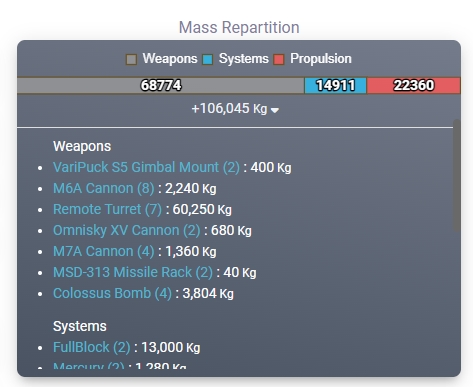The image size is (473, 387).
Task: Click the 1,360 Kg mass value
Action: 191,251
